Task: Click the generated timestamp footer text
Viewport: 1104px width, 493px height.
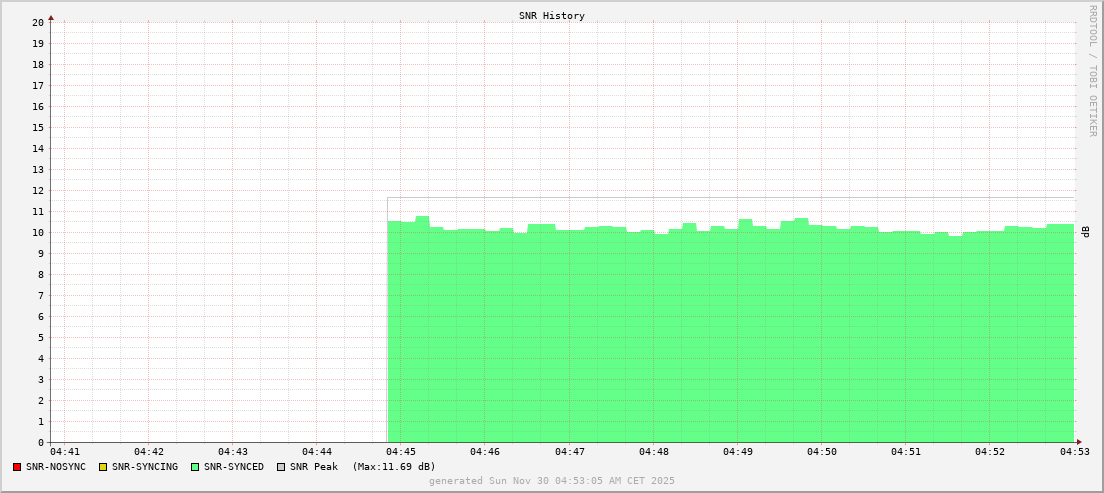Action: [552, 481]
